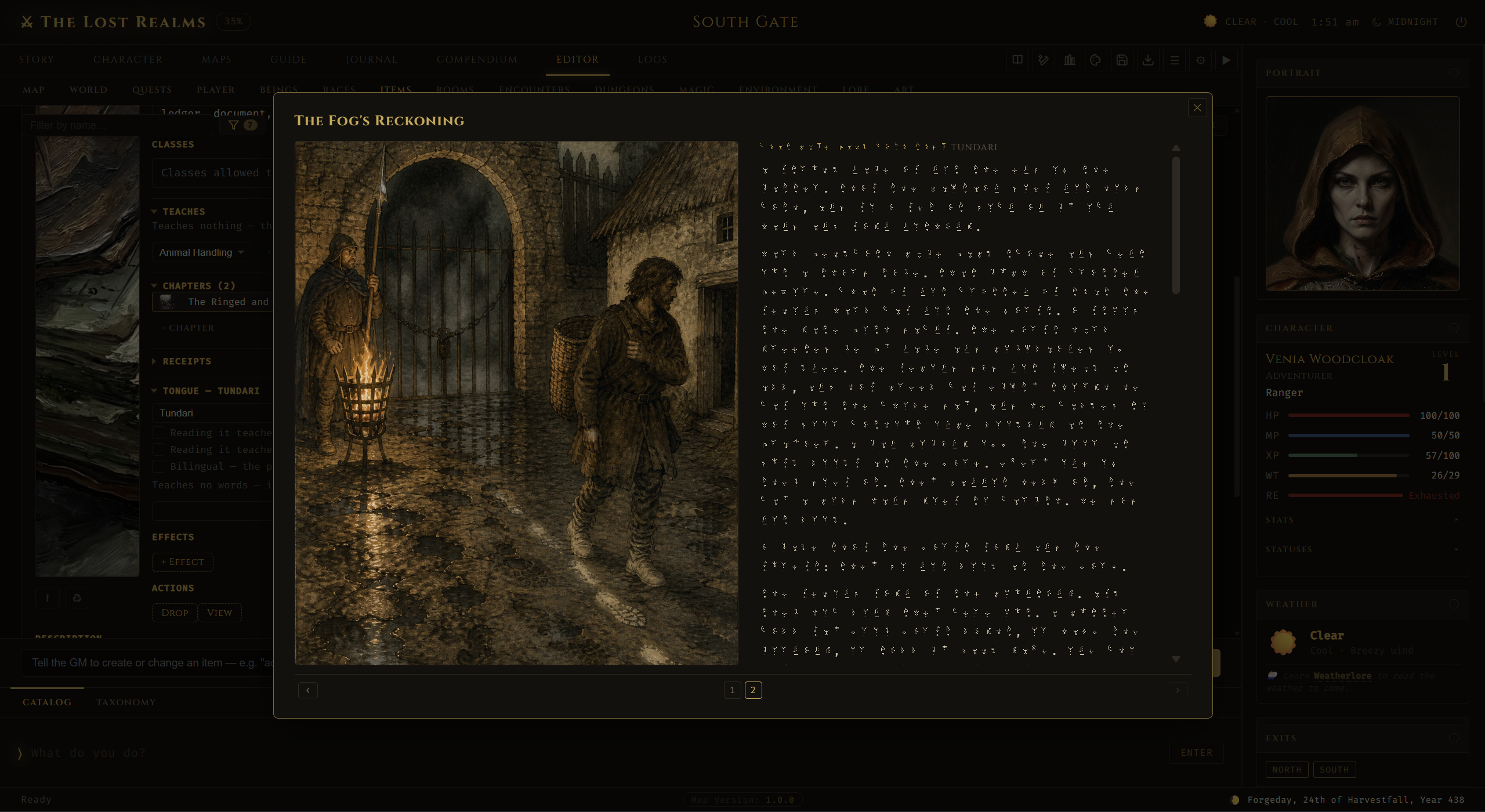1485x812 pixels.
Task: Expand the Statuses section in Character panel
Action: (1363, 549)
